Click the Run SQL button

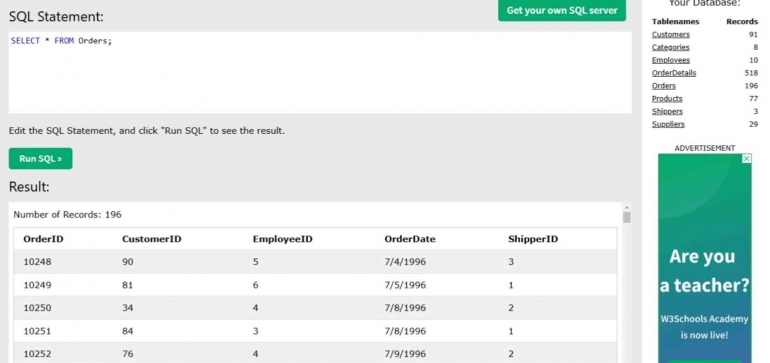click(41, 159)
